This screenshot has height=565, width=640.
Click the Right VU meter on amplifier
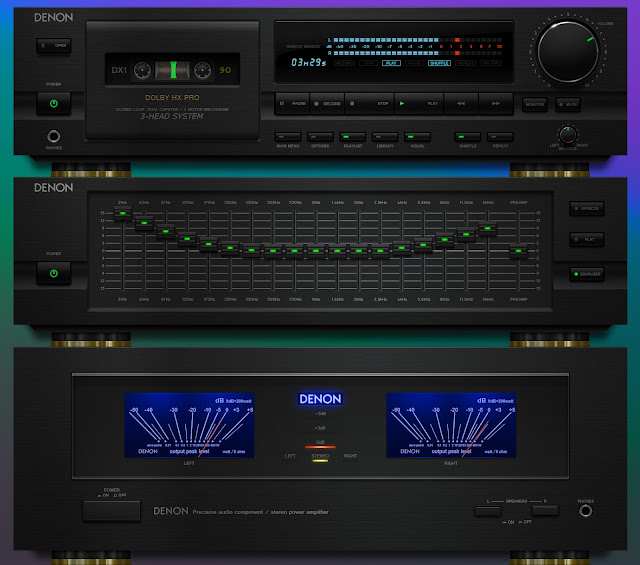451,425
